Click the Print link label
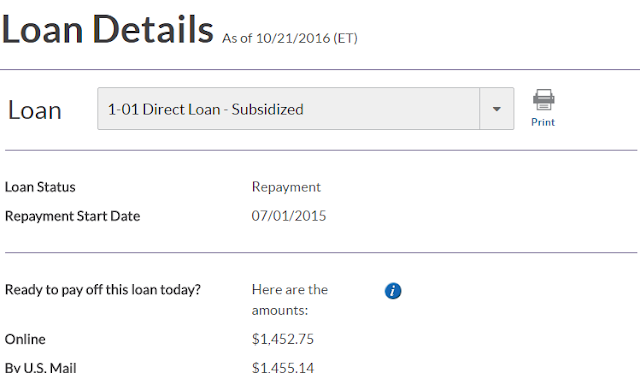Image resolution: width=640 pixels, height=373 pixels. [543, 122]
